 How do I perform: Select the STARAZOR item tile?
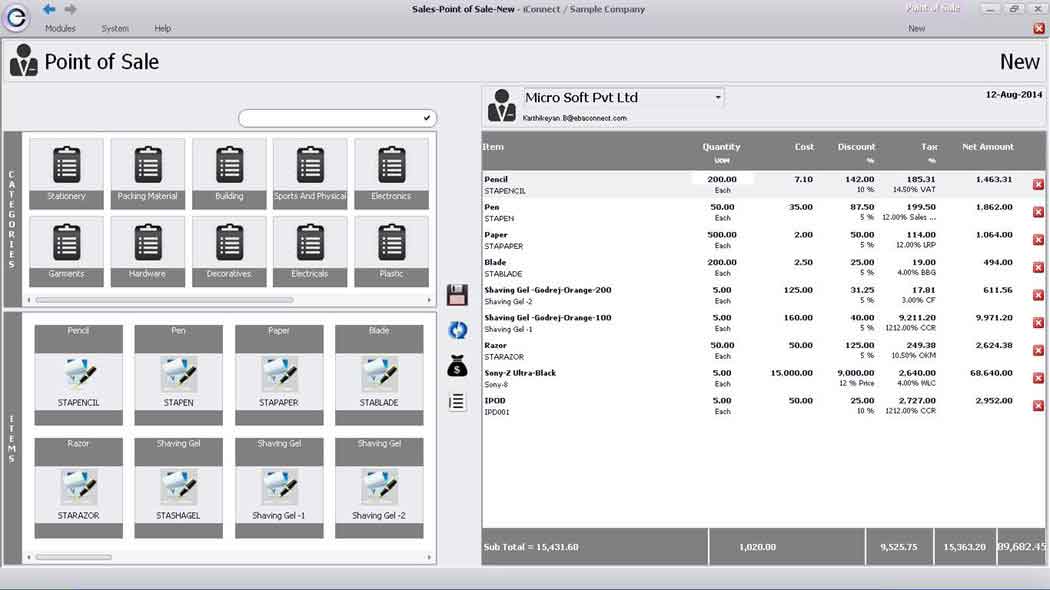(x=78, y=488)
